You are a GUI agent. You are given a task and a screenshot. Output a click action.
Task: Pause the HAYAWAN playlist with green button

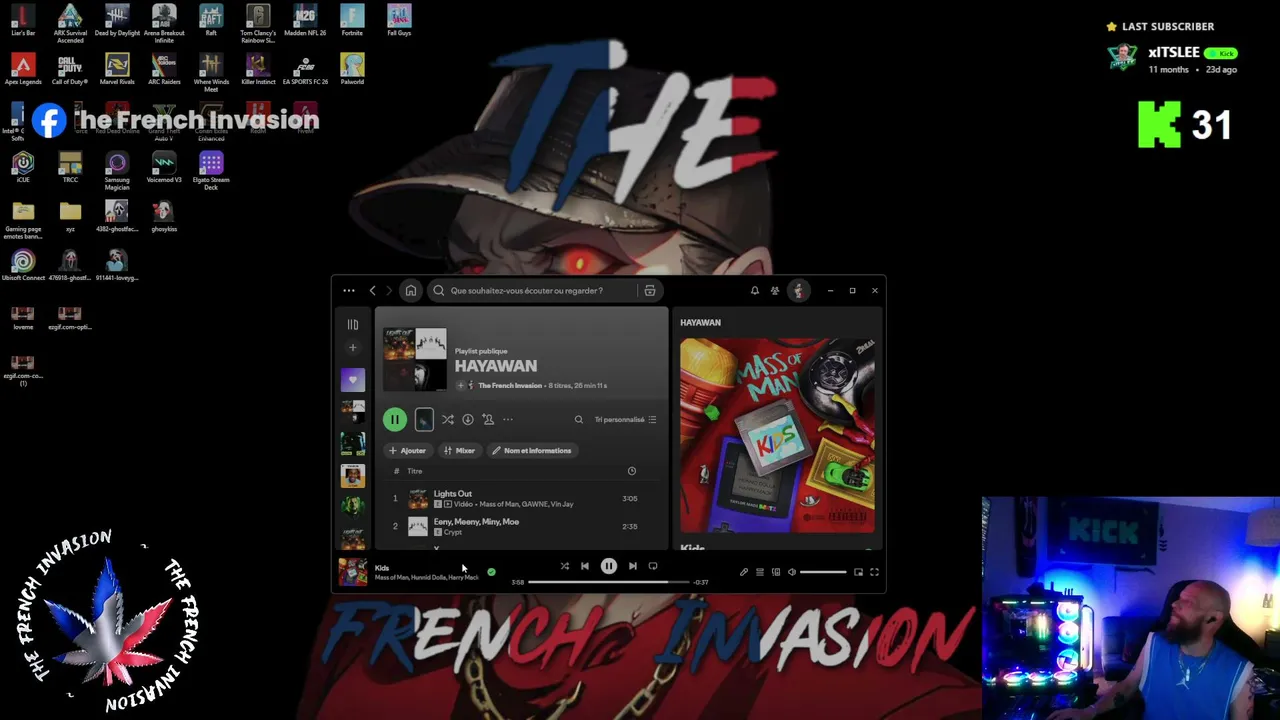[395, 420]
